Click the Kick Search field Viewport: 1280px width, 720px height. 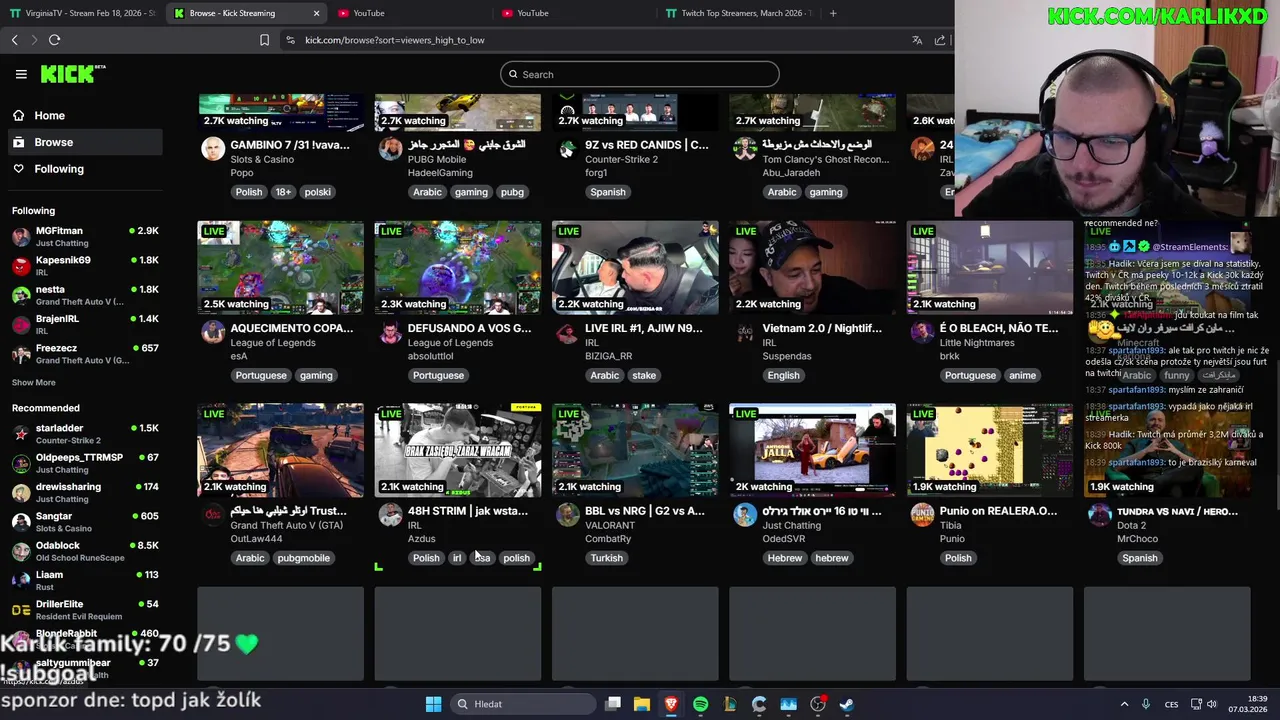pyautogui.click(x=640, y=74)
